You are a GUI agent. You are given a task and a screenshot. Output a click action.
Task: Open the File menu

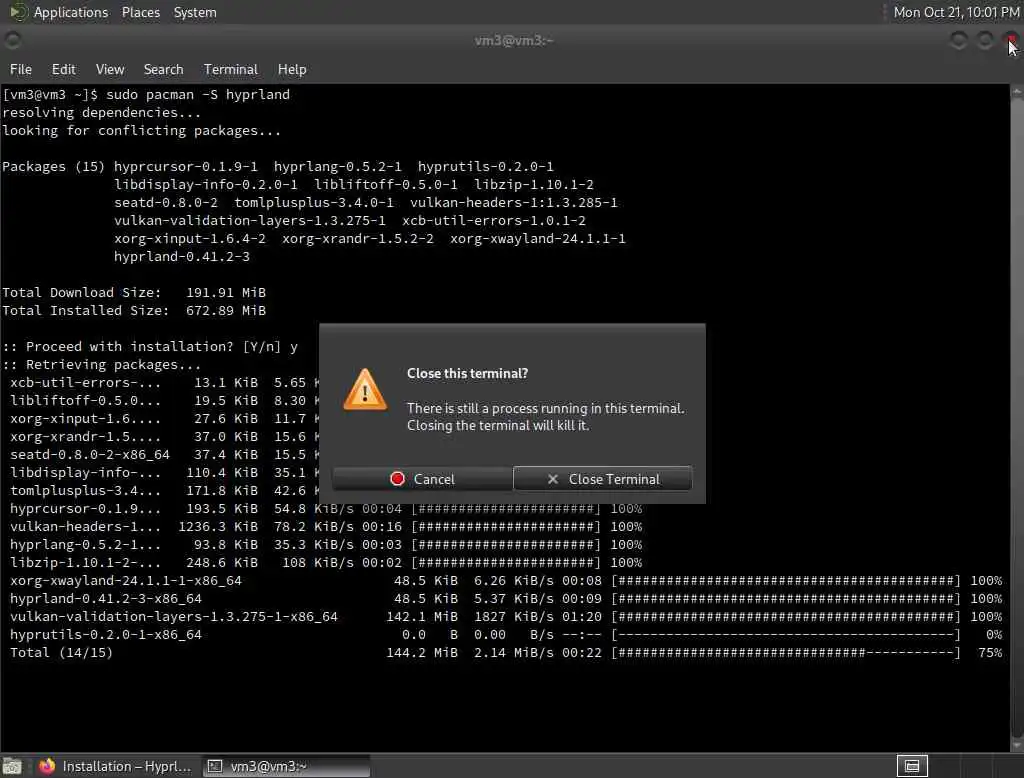pos(21,69)
